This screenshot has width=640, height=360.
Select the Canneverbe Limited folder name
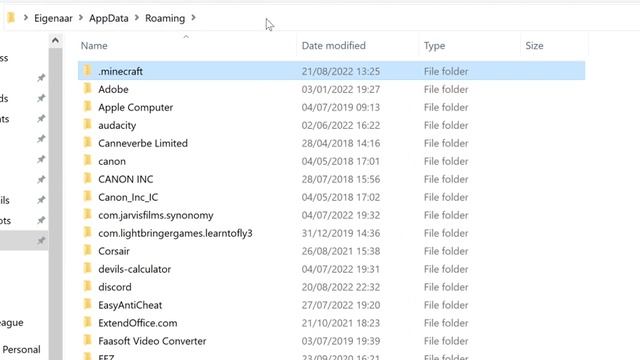(143, 143)
